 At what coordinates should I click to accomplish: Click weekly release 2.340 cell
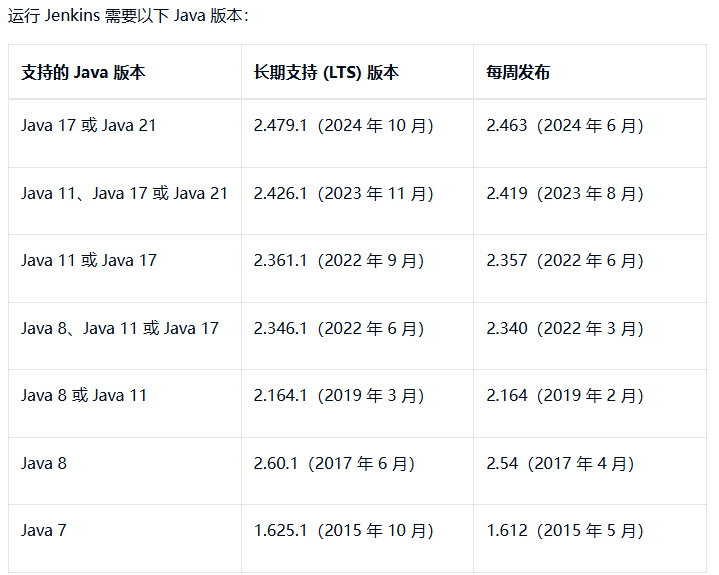[x=565, y=328]
